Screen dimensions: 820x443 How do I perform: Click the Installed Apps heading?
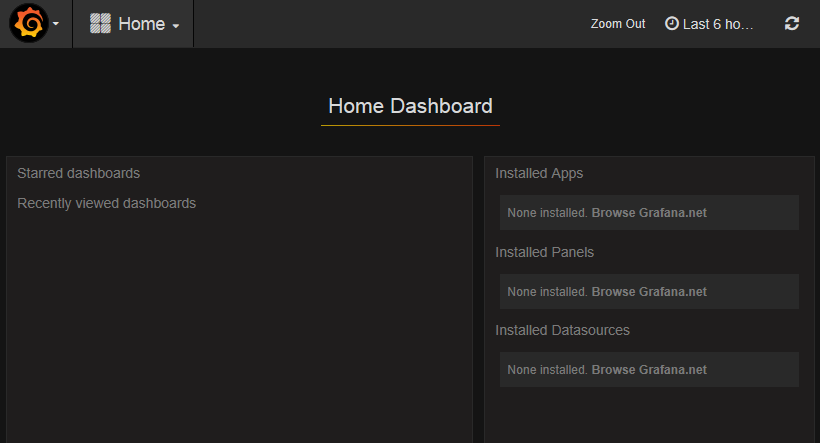[539, 173]
